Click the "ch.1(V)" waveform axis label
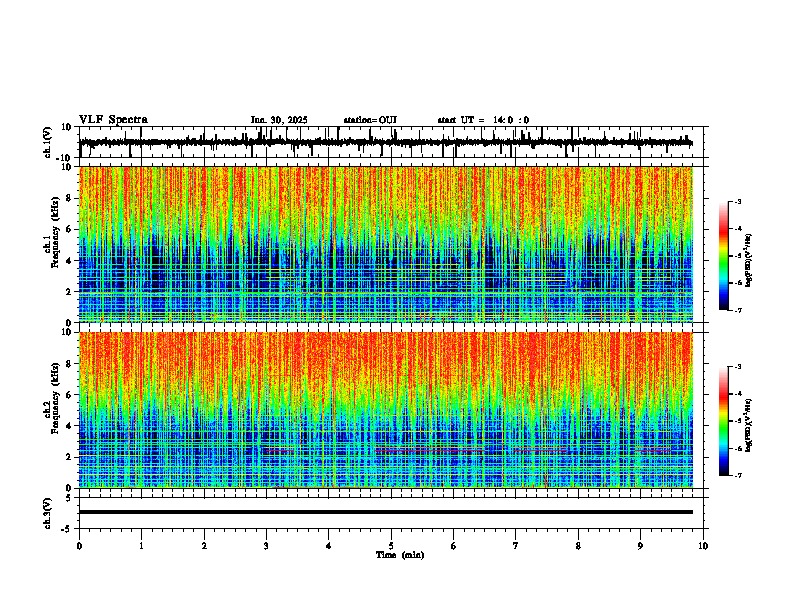This screenshot has width=792, height=612. (48, 142)
